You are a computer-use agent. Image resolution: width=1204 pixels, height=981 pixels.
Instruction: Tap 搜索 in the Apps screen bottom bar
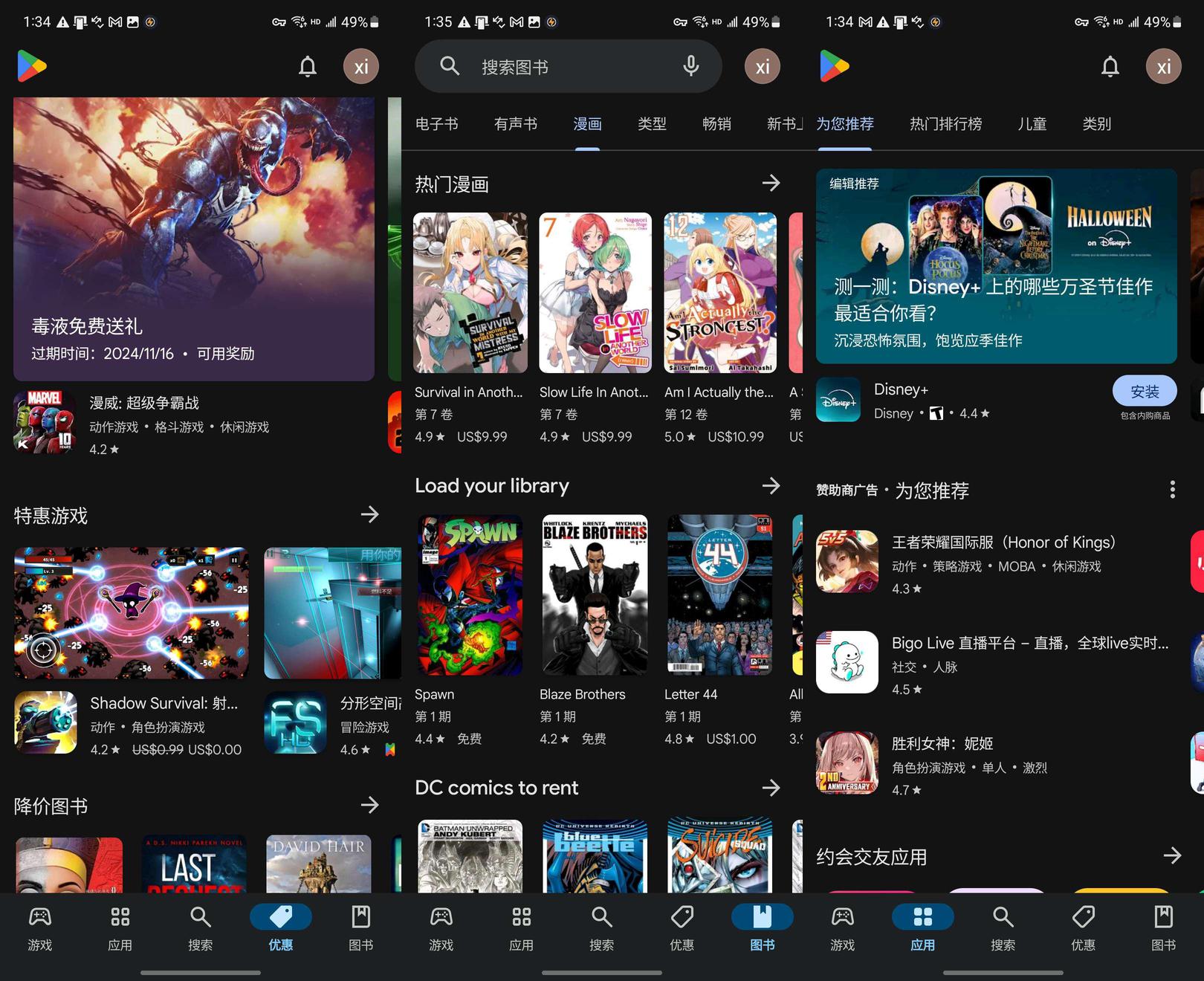(x=1003, y=928)
